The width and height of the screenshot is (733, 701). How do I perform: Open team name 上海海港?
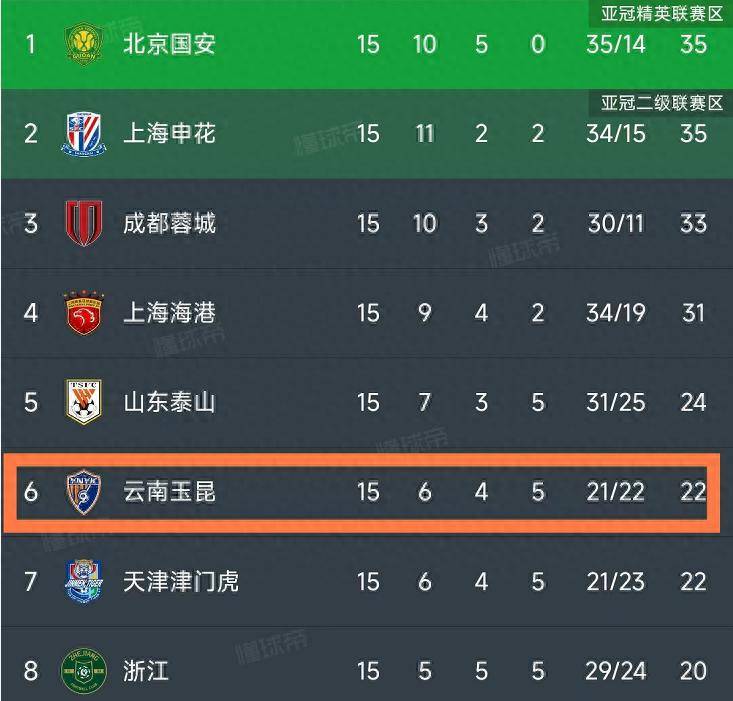tap(169, 313)
